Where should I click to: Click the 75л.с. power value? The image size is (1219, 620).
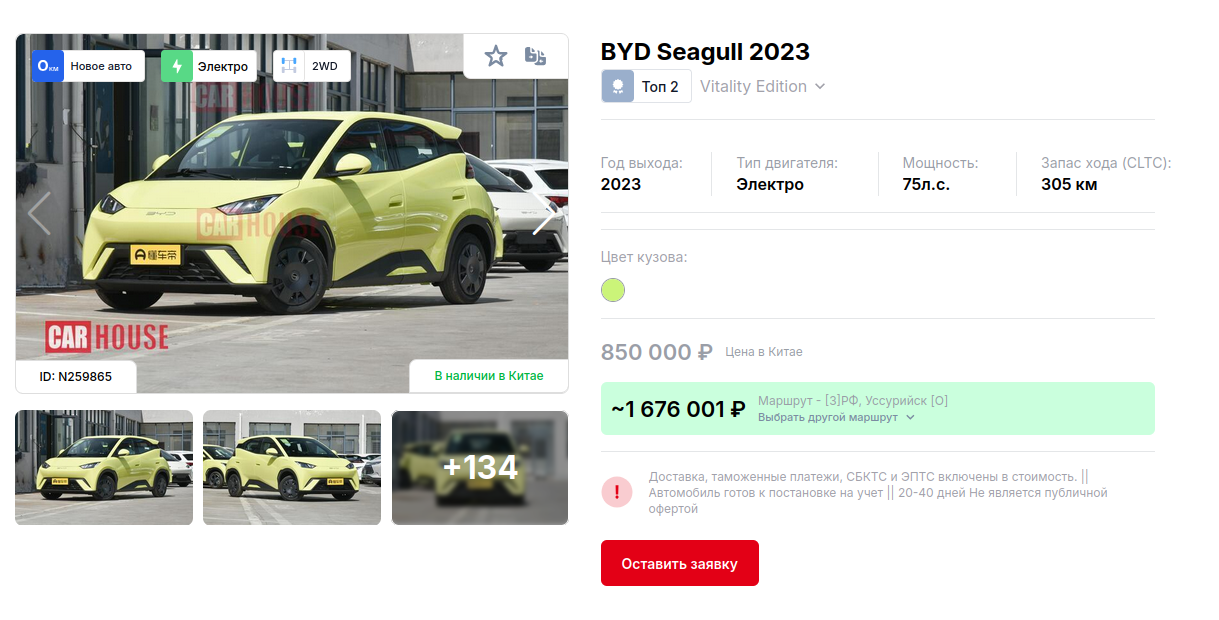click(x=926, y=184)
